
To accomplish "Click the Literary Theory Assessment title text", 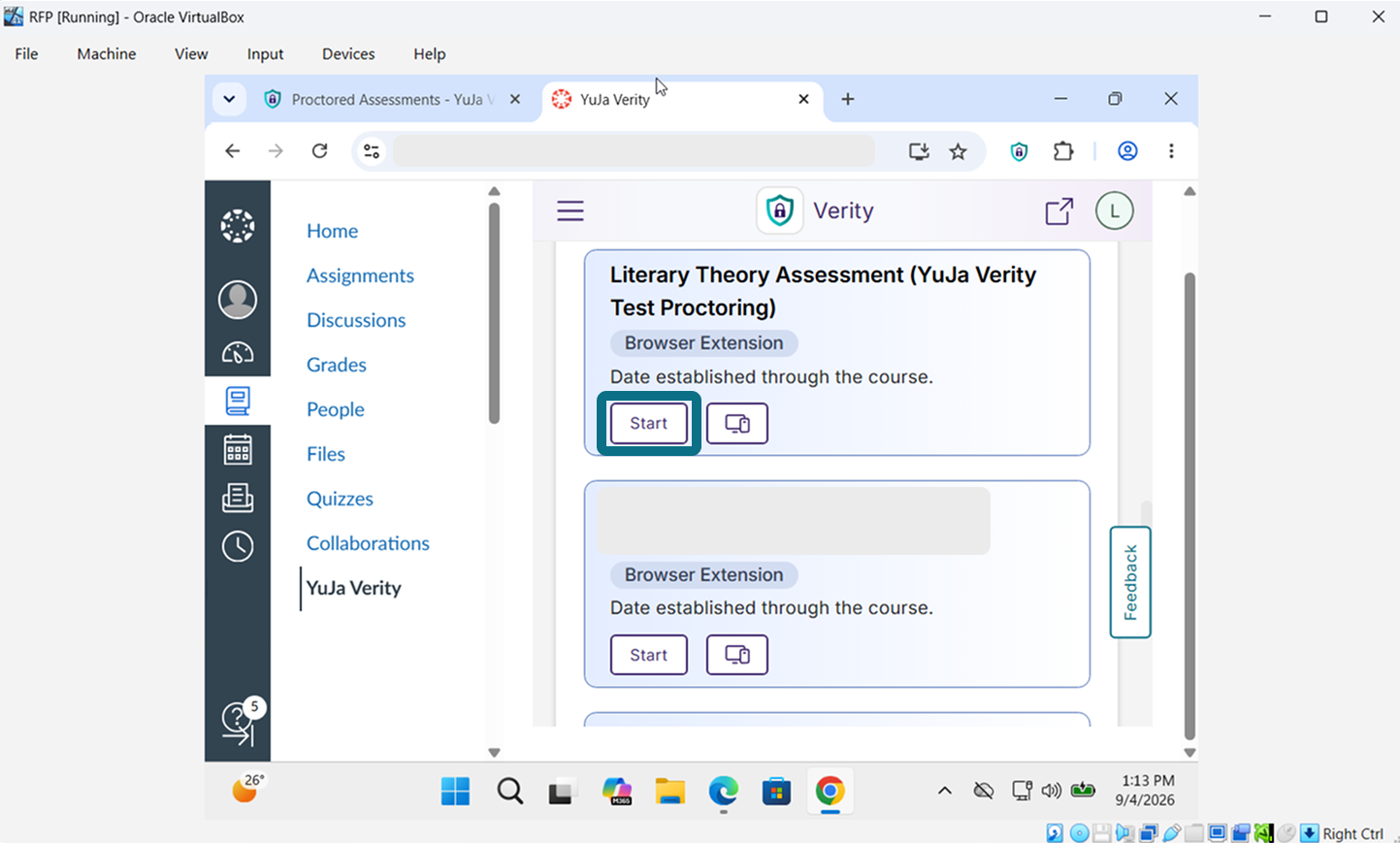I will (823, 291).
